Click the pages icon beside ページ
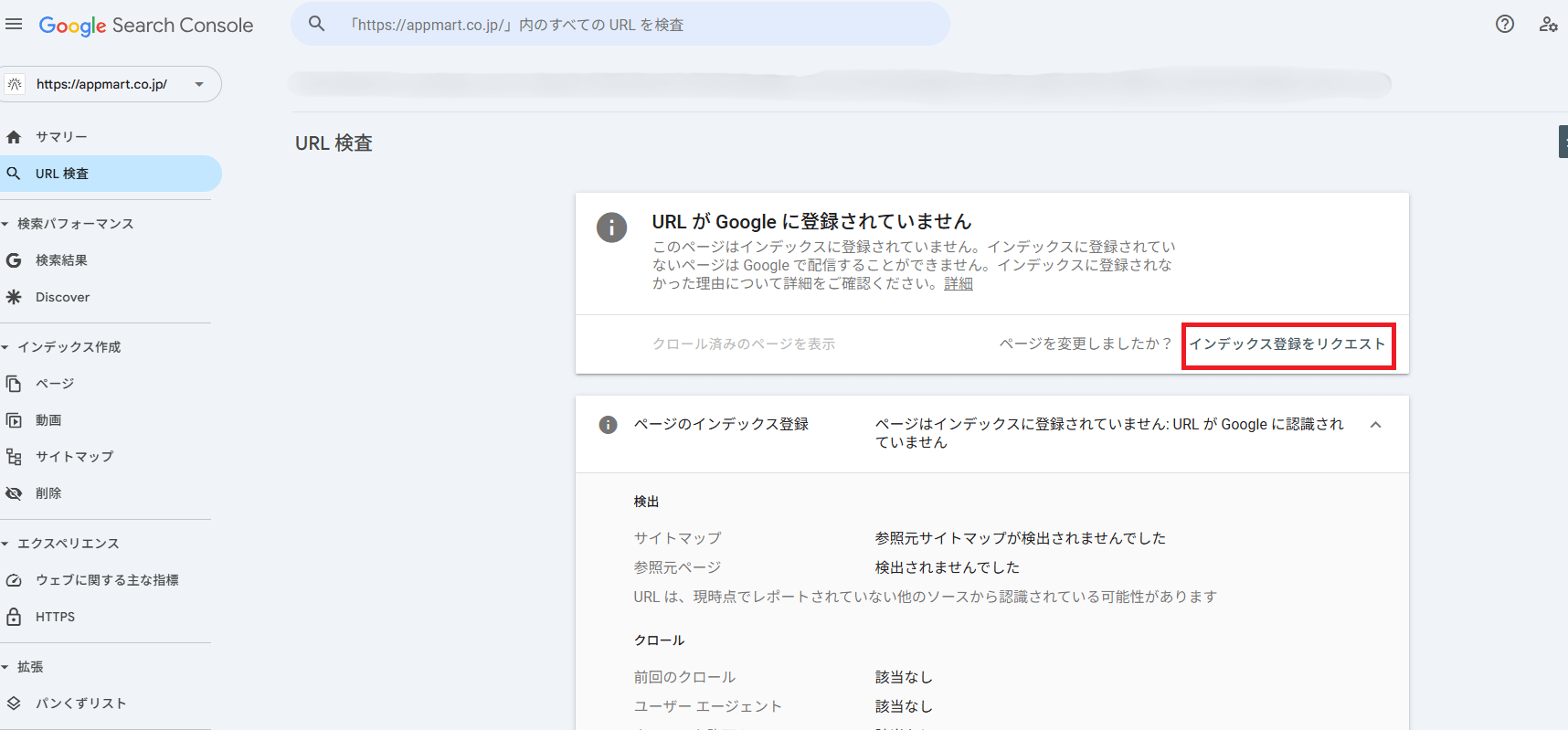1568x730 pixels. point(14,384)
